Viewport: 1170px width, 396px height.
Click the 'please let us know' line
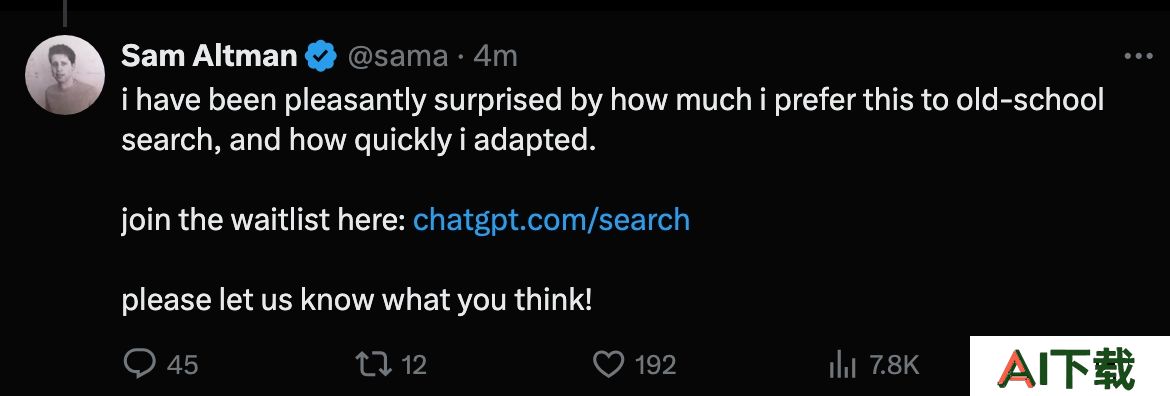coord(357,301)
